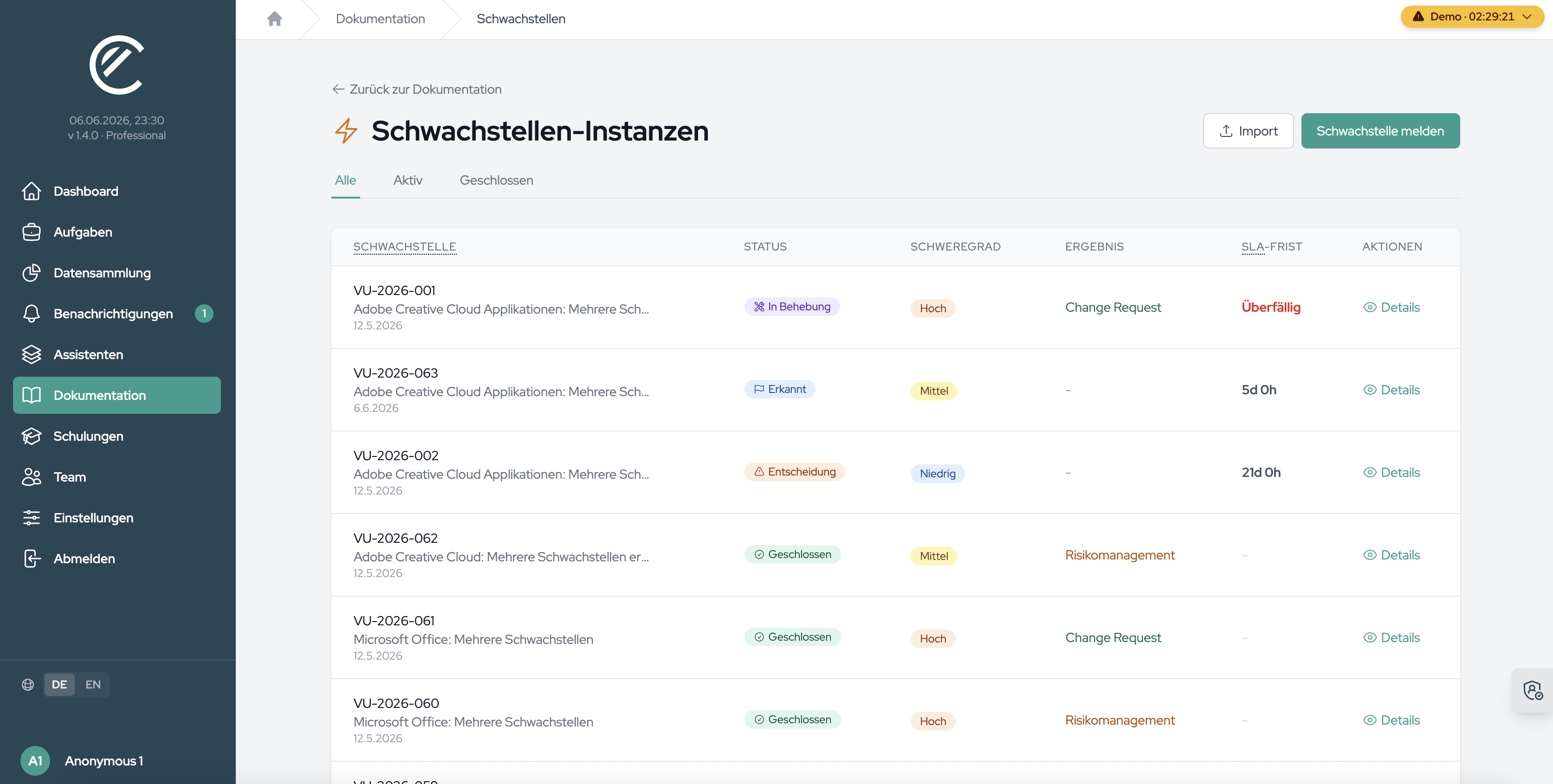Switch language to DE
The image size is (1553, 784).
click(x=59, y=684)
